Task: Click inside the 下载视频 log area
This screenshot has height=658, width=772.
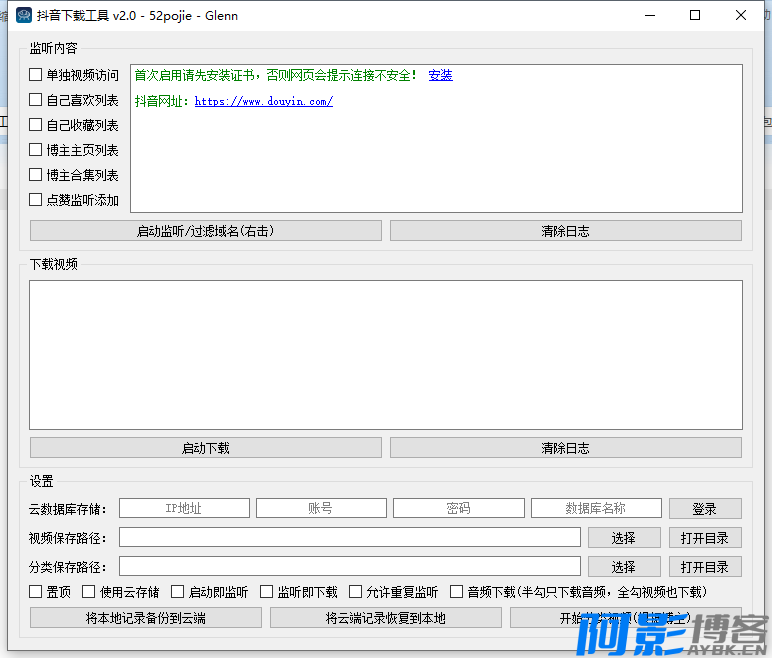Action: [x=386, y=355]
